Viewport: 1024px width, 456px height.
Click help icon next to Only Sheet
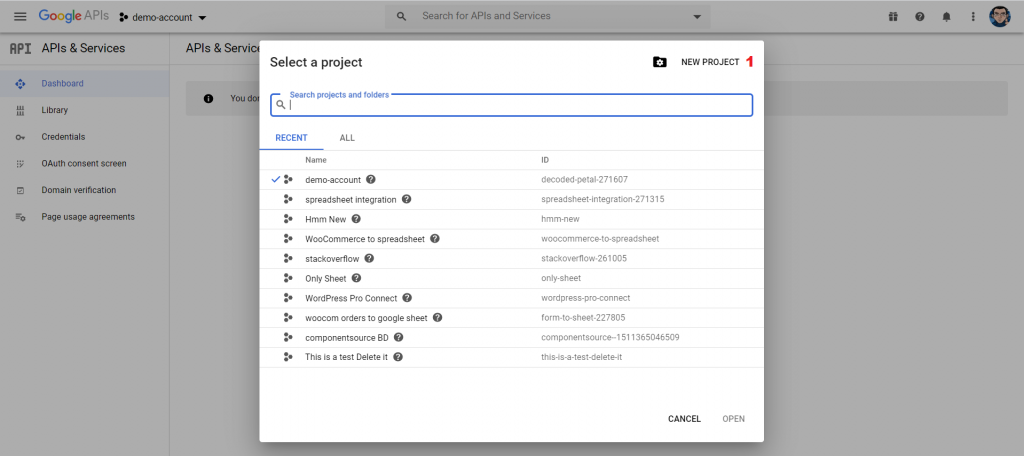click(x=356, y=278)
